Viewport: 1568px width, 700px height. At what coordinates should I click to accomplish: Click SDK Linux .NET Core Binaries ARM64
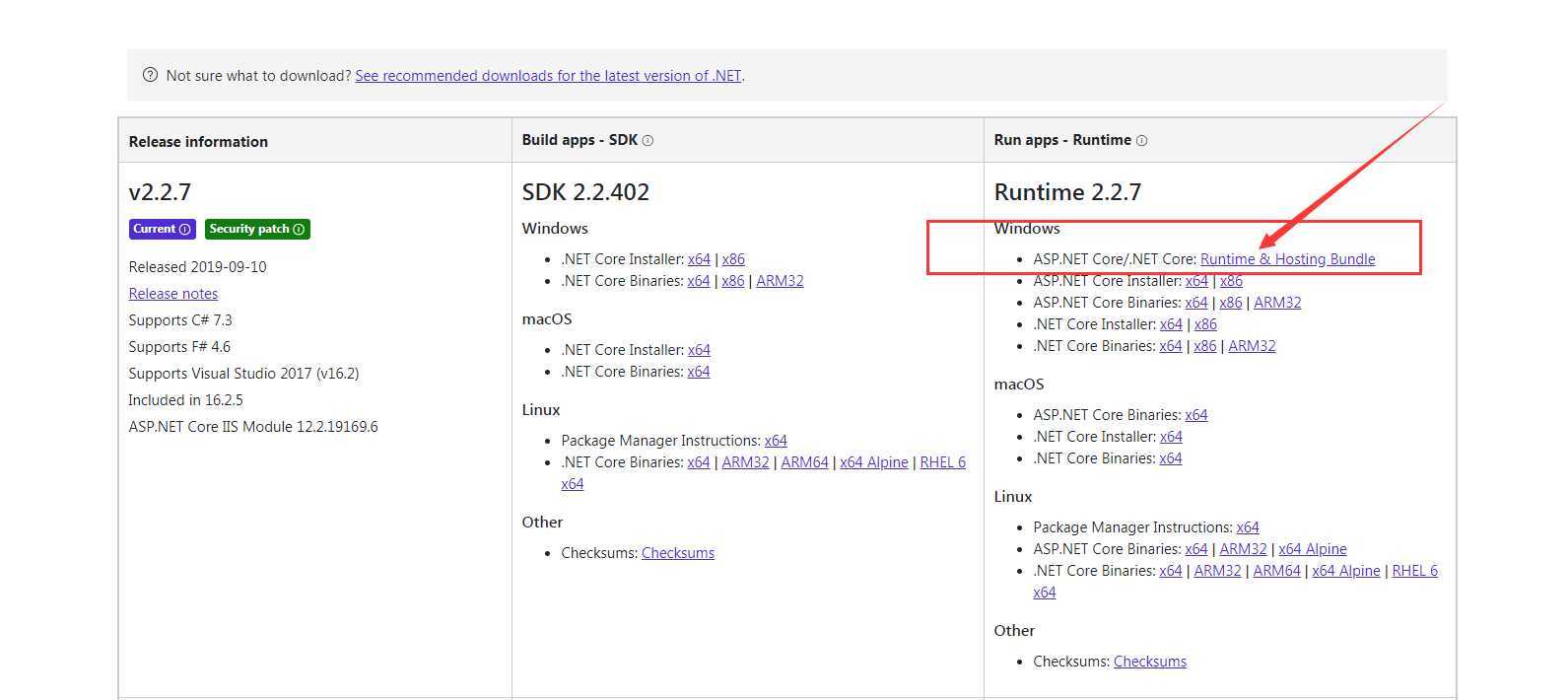tap(804, 462)
